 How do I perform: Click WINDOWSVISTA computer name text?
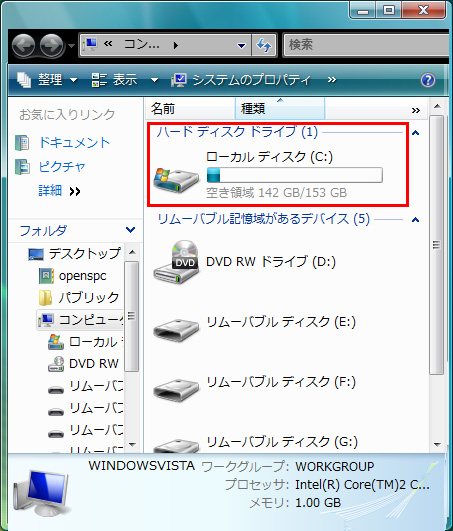click(x=142, y=466)
